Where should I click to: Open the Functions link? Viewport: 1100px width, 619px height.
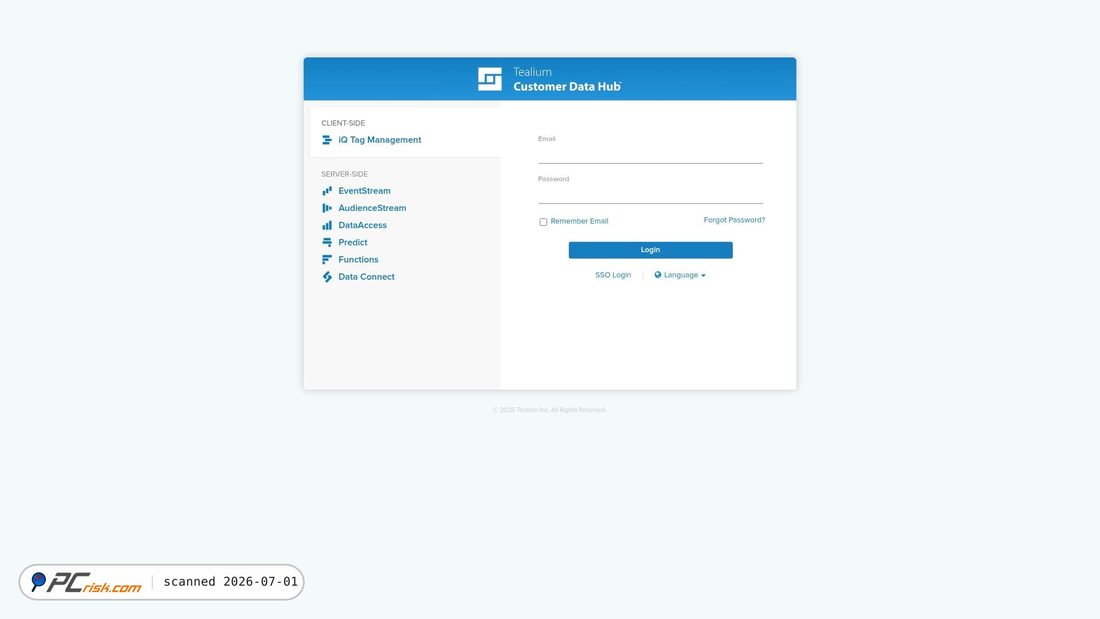point(358,260)
